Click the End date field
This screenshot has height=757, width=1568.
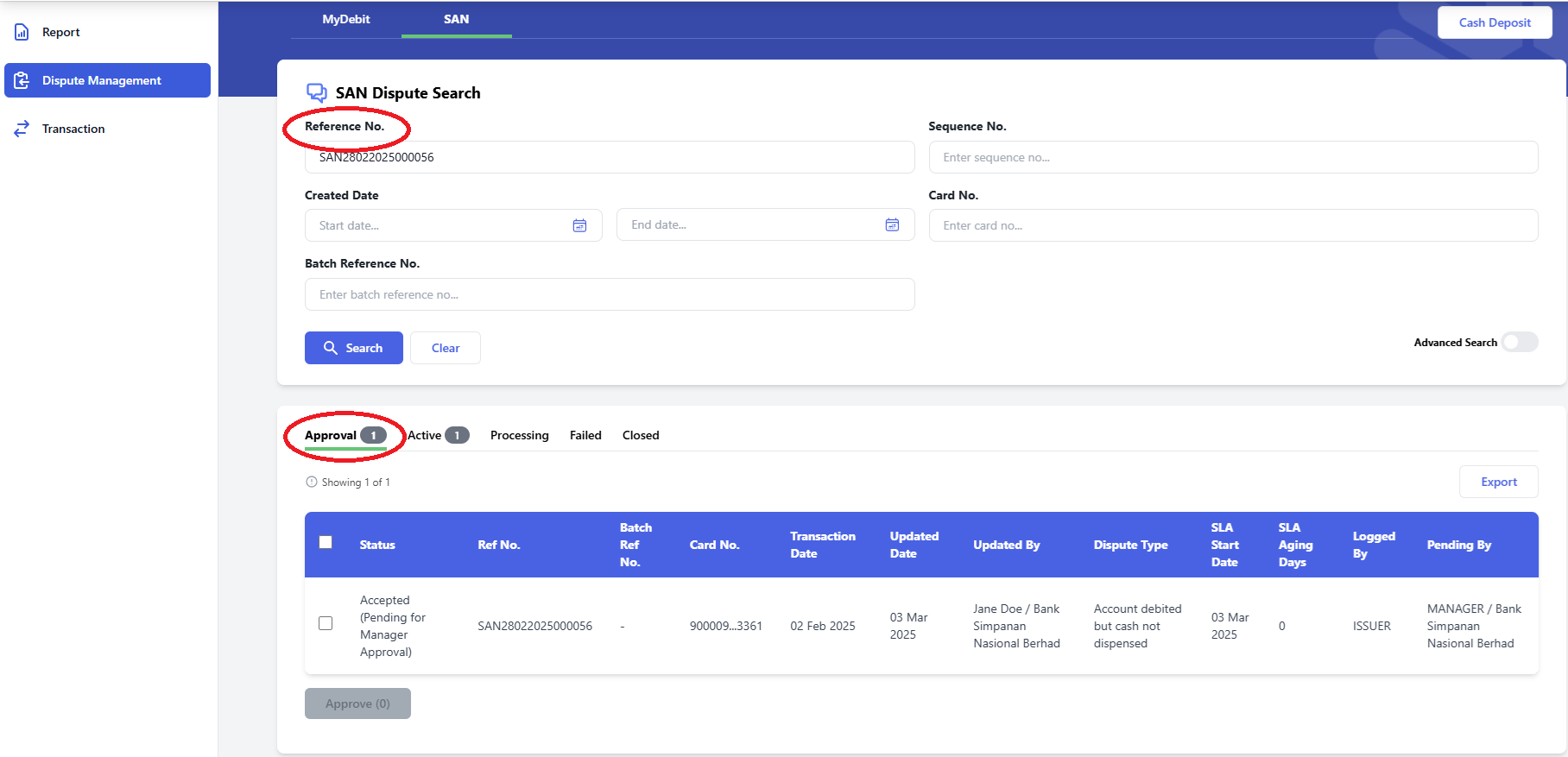tap(765, 224)
